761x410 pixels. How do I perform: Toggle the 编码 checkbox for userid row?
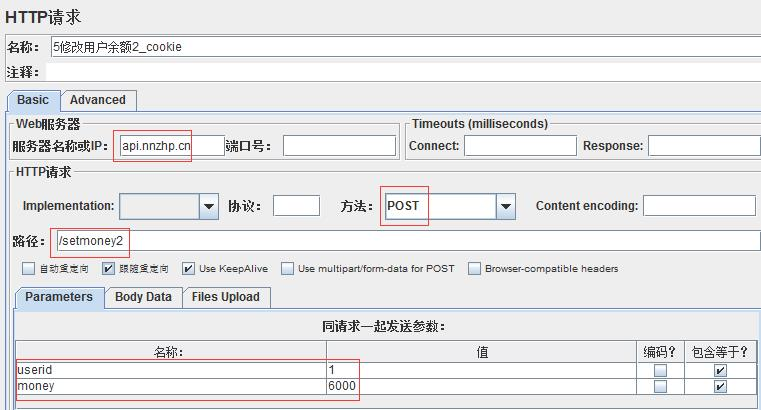point(660,371)
